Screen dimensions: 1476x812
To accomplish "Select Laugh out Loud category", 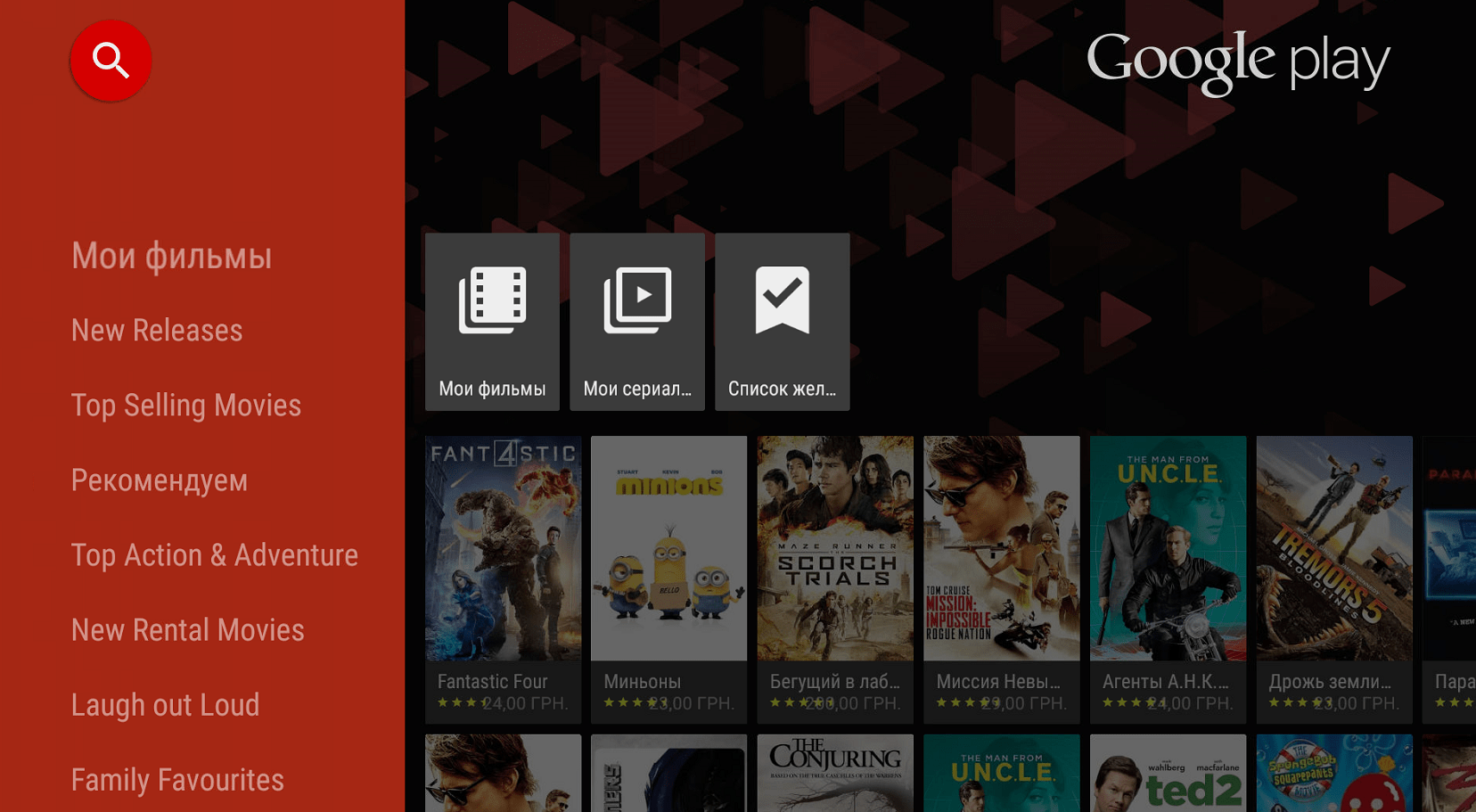I will [x=165, y=705].
